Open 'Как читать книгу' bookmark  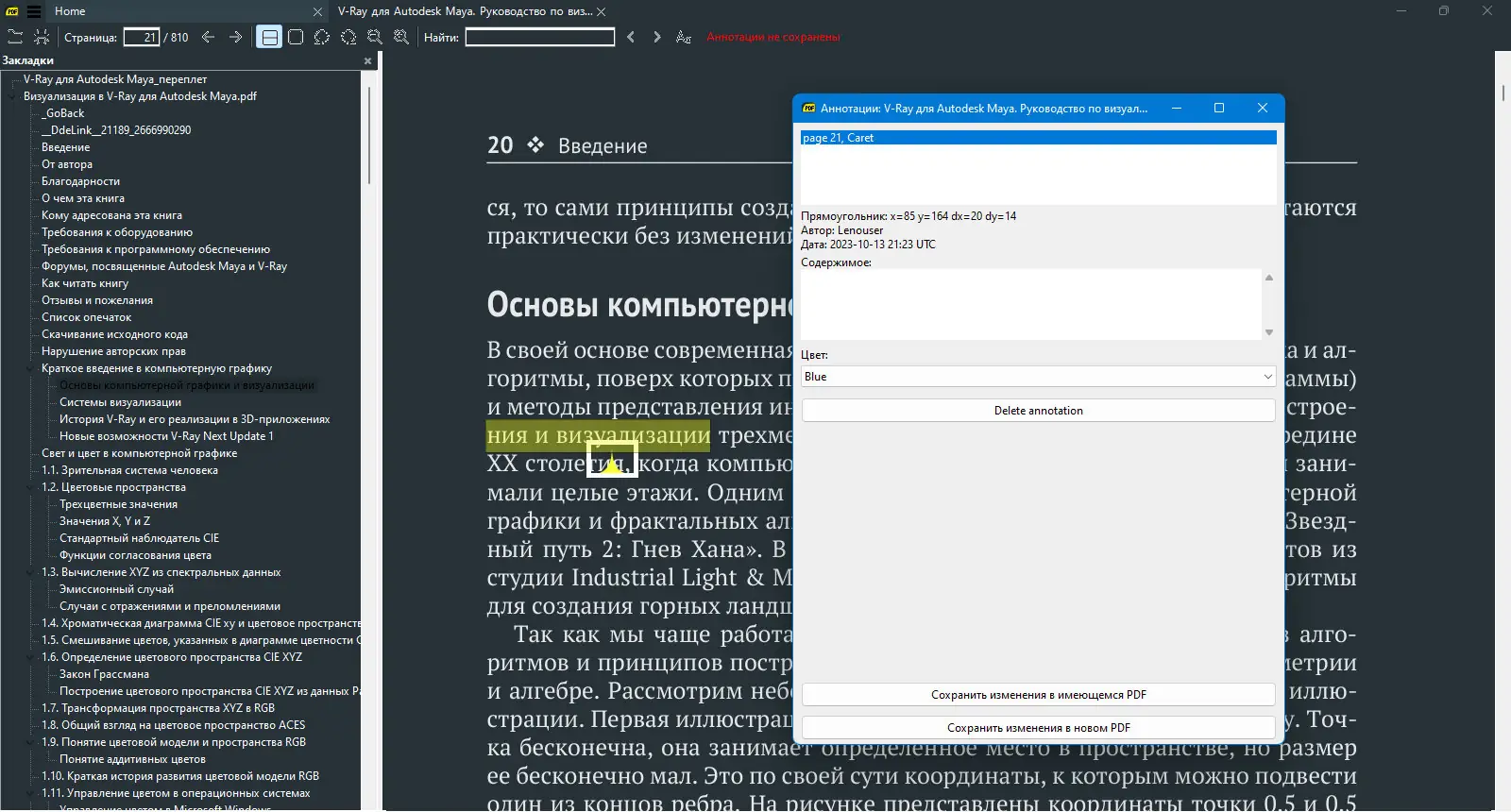85,283
